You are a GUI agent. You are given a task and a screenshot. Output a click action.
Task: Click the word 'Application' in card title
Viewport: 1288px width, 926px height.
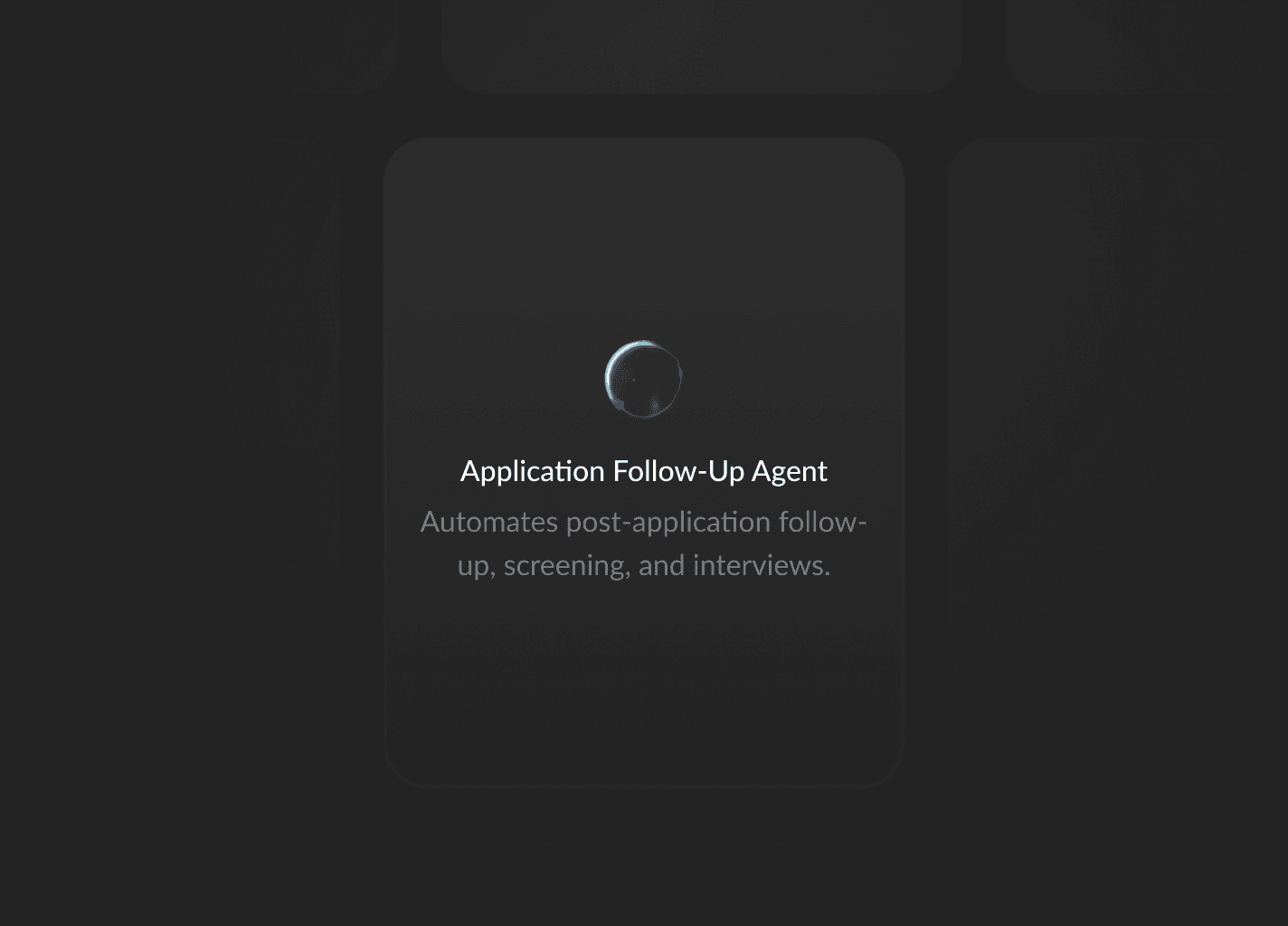click(x=533, y=471)
